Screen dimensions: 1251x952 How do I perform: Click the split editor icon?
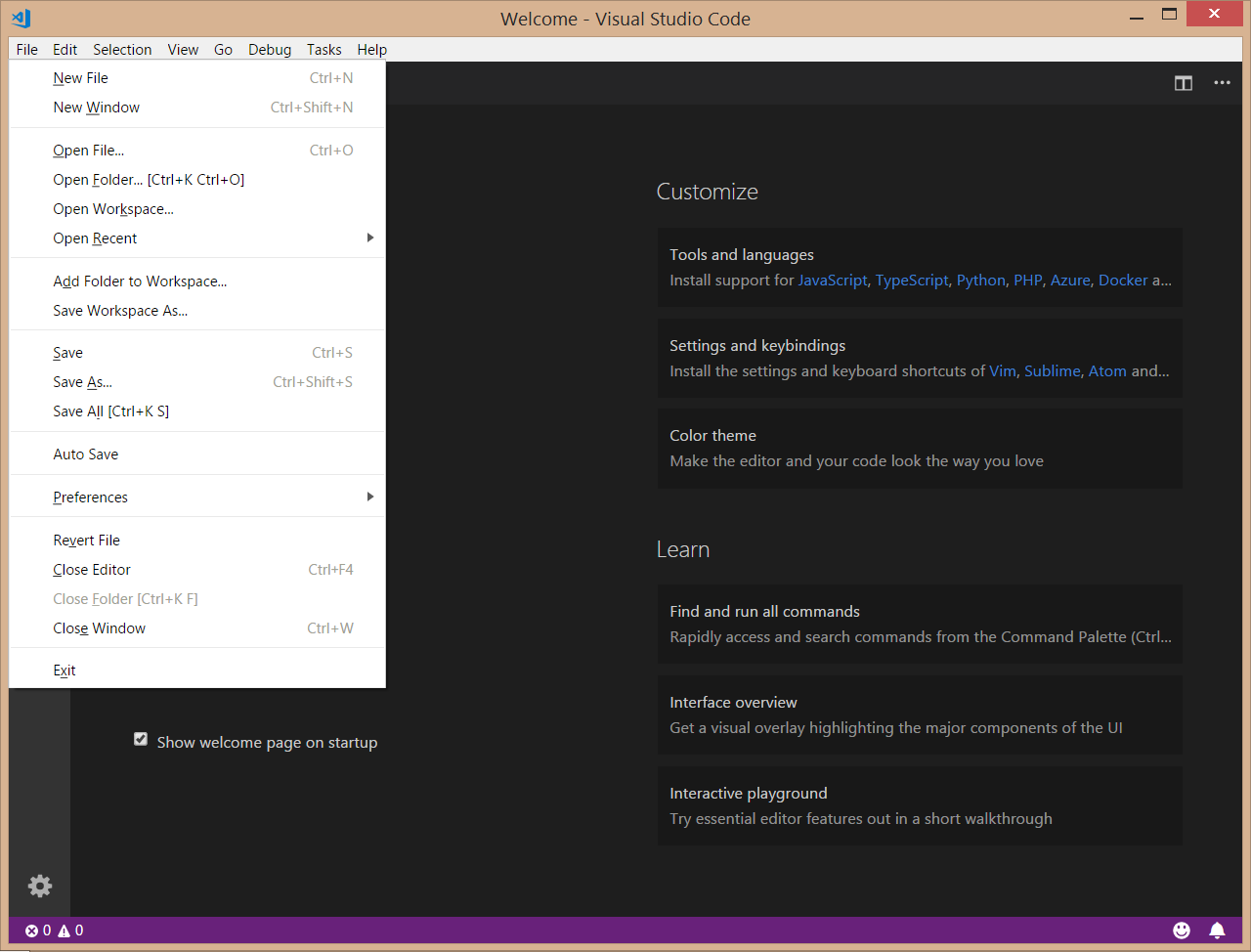click(1184, 83)
